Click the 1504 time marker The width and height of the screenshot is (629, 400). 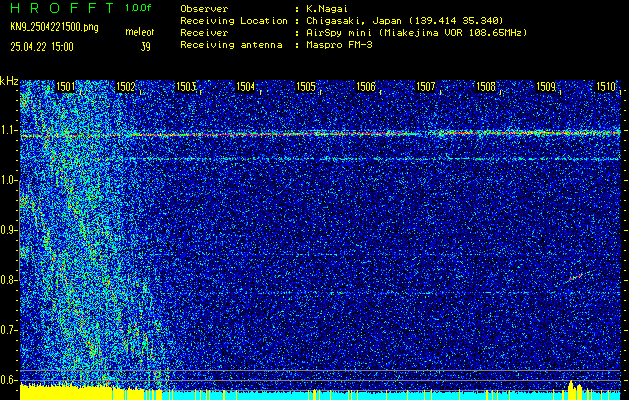point(246,87)
